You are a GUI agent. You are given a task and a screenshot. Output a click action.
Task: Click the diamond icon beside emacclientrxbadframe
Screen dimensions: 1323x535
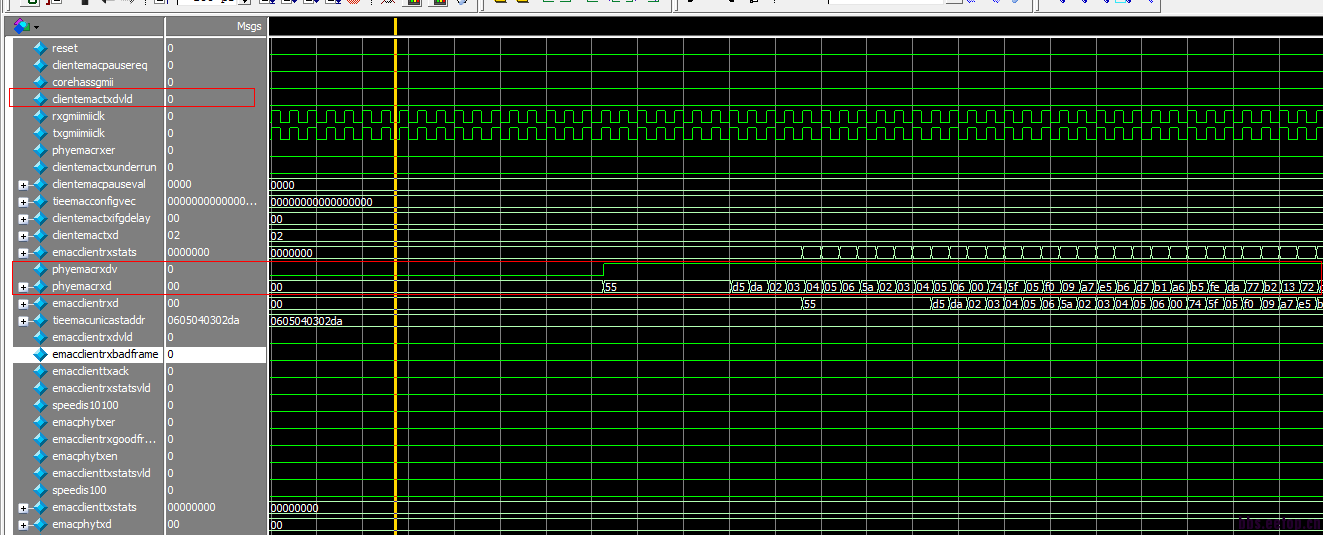(40, 354)
